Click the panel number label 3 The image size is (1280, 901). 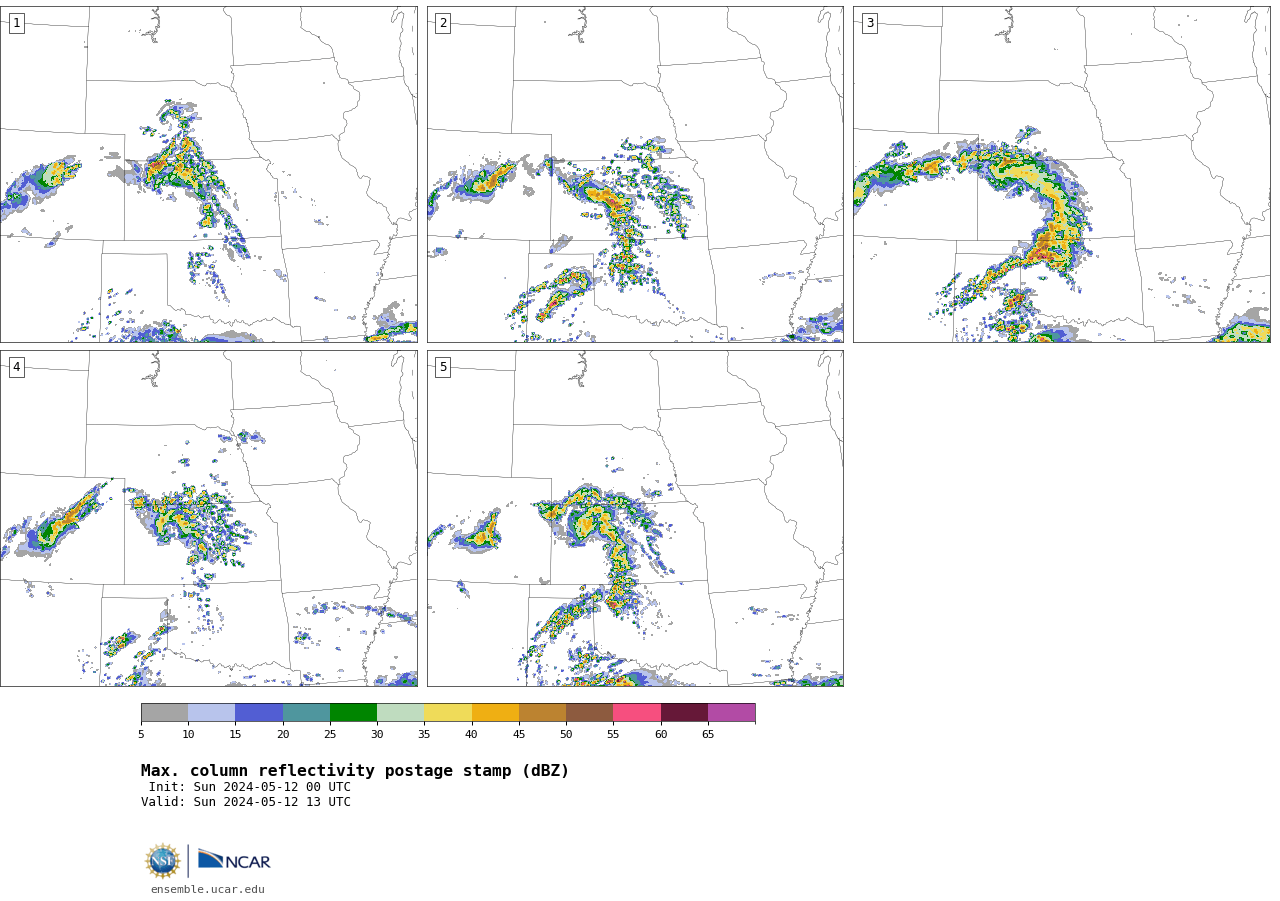pyautogui.click(x=869, y=23)
